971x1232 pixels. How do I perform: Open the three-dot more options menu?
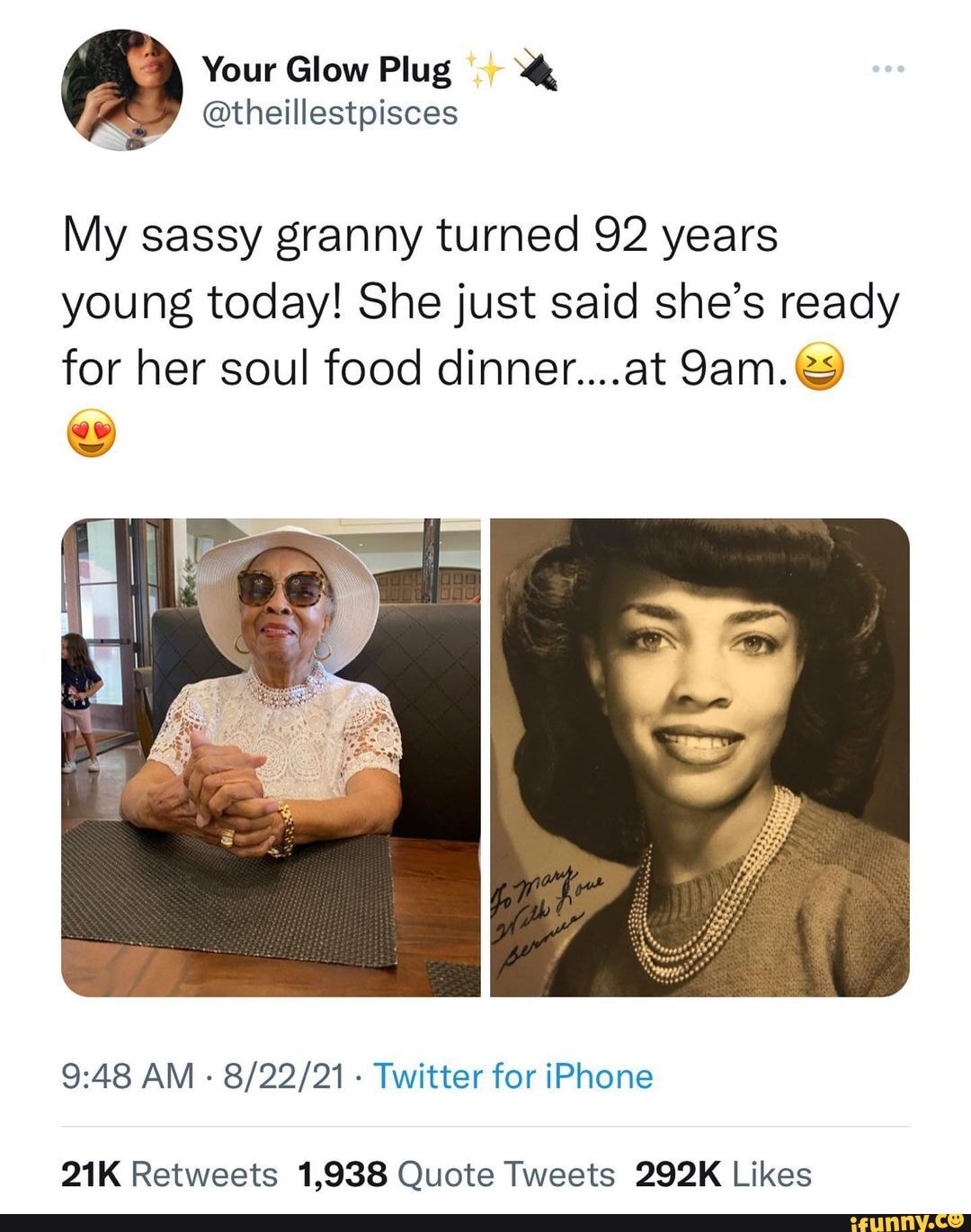coord(889,69)
